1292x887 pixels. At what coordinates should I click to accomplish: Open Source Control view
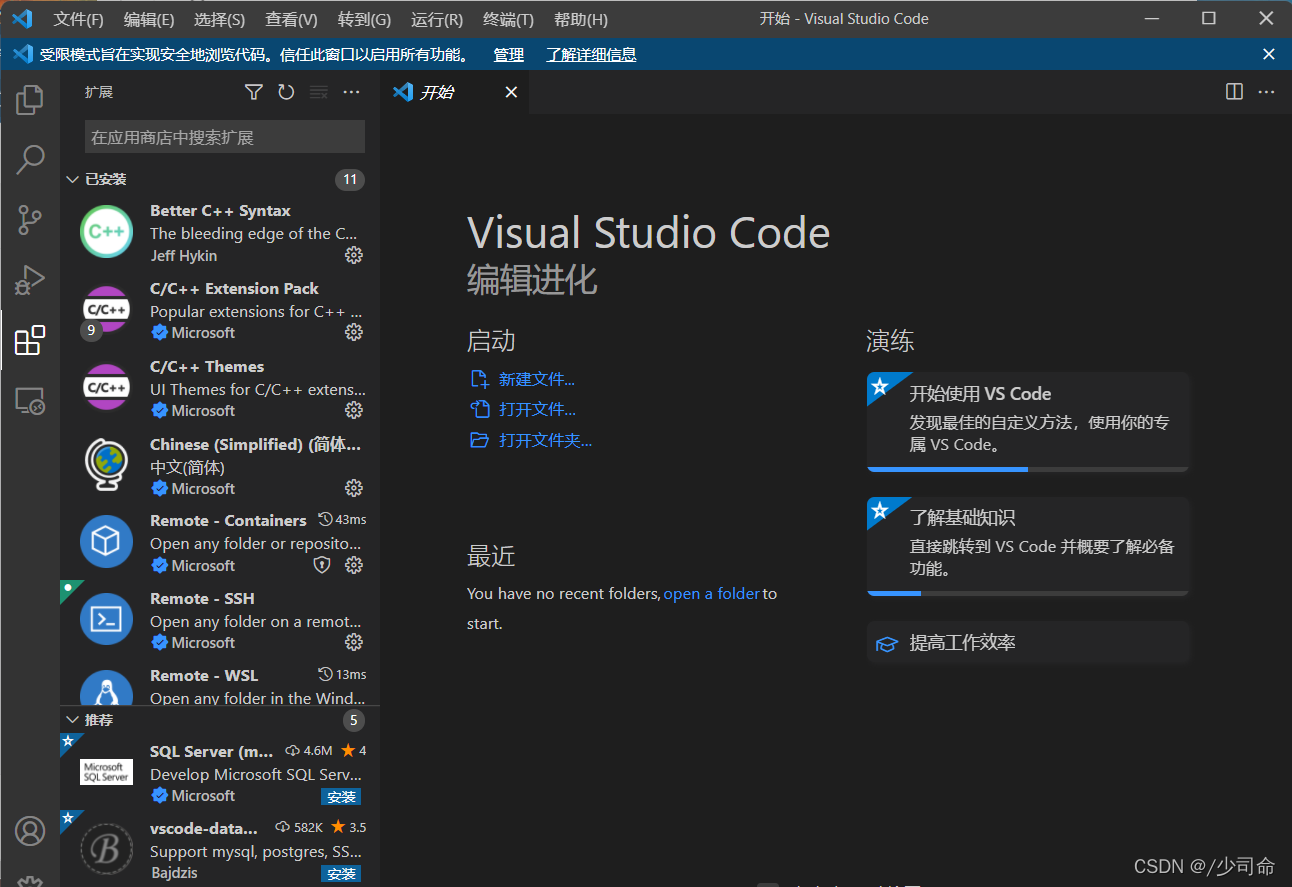30,220
